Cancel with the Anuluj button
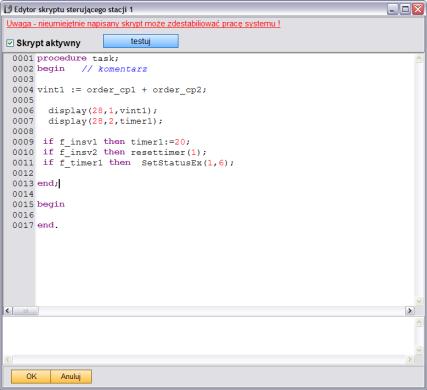This screenshot has height=390, width=427. (x=71, y=376)
